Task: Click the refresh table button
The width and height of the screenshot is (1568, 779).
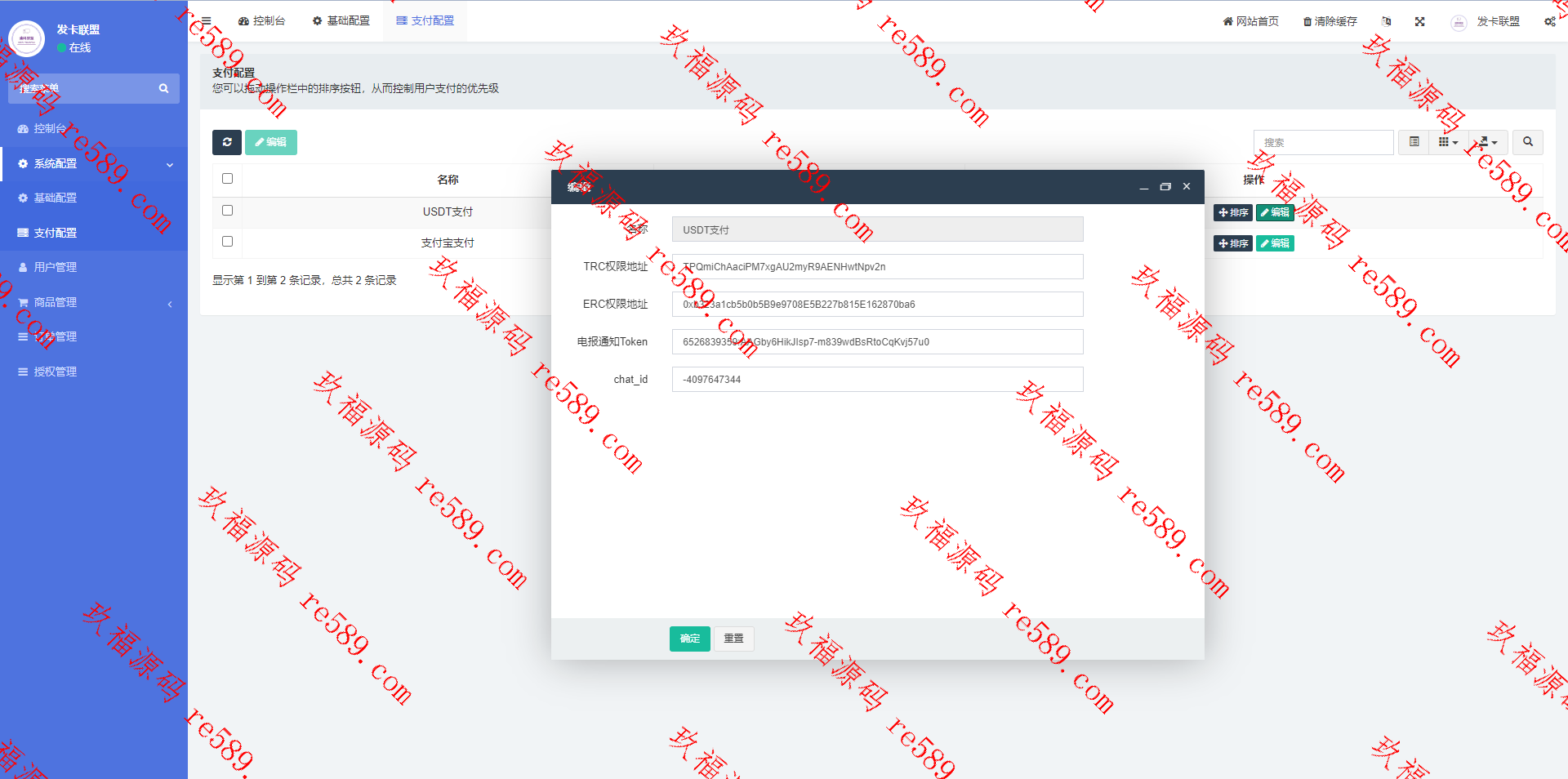Action: [227, 142]
